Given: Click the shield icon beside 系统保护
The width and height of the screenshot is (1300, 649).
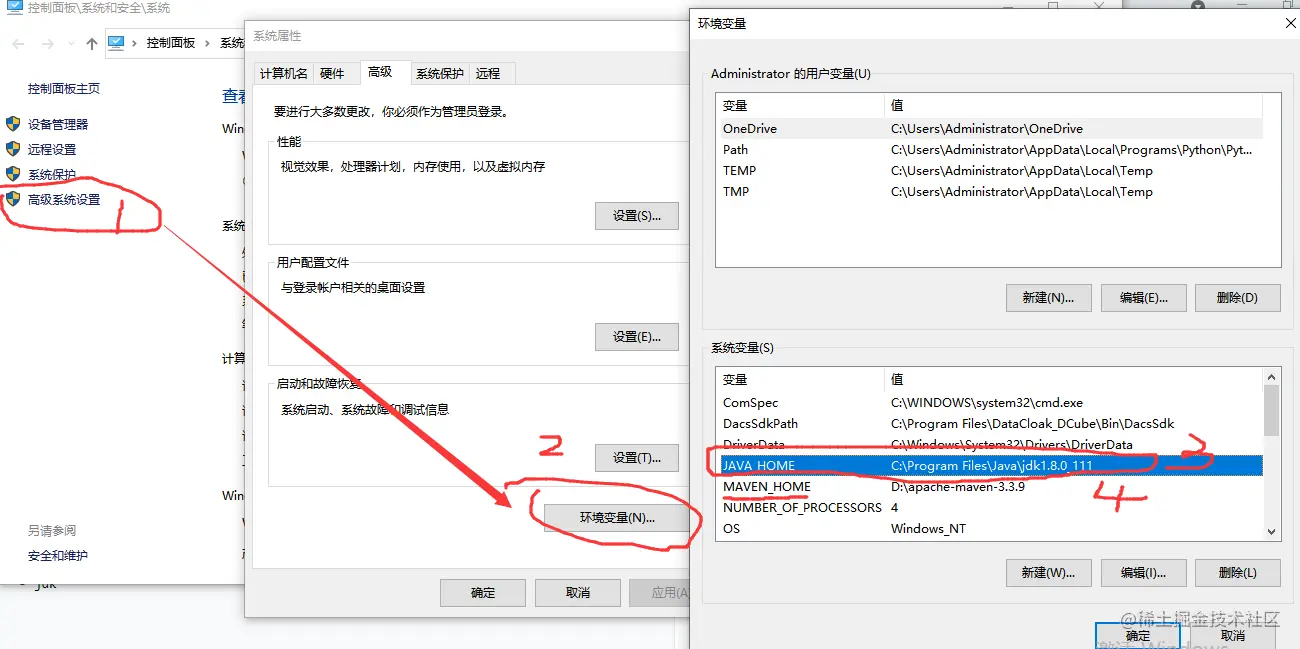Looking at the screenshot, I should pyautogui.click(x=12, y=172).
